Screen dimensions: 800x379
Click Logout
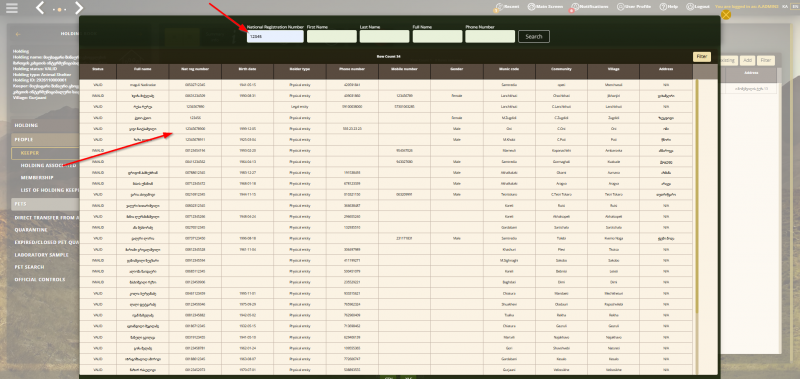[697, 7]
